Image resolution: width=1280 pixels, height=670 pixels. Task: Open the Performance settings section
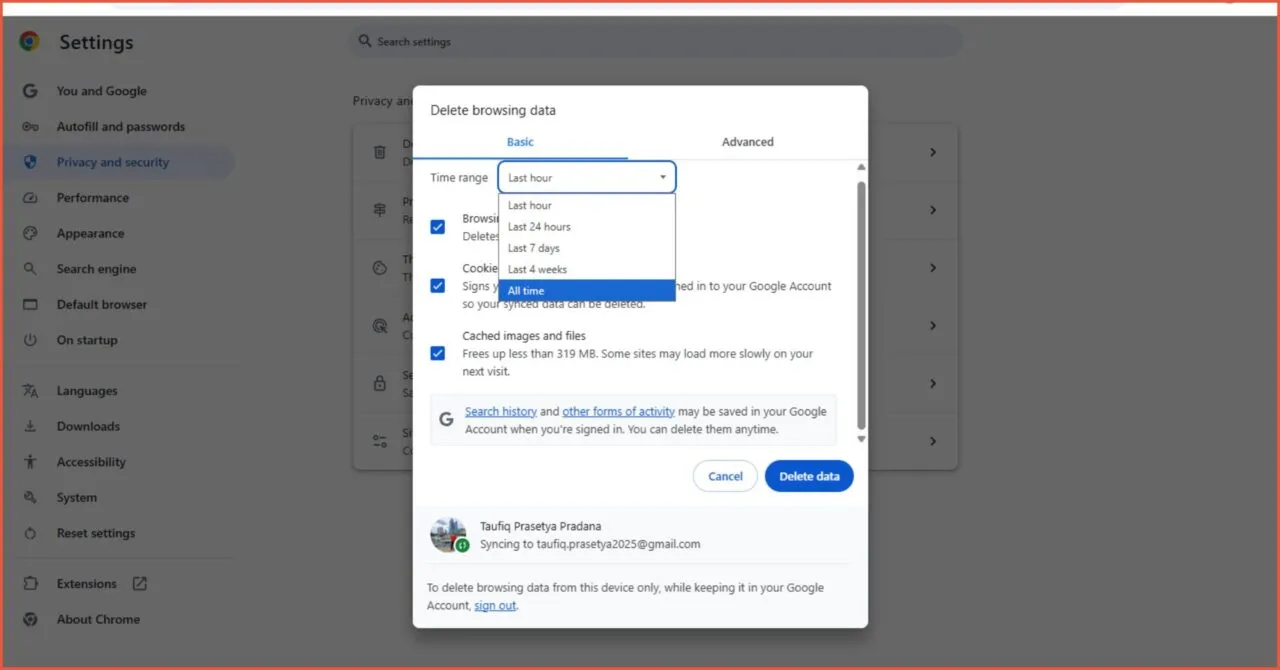click(x=92, y=197)
